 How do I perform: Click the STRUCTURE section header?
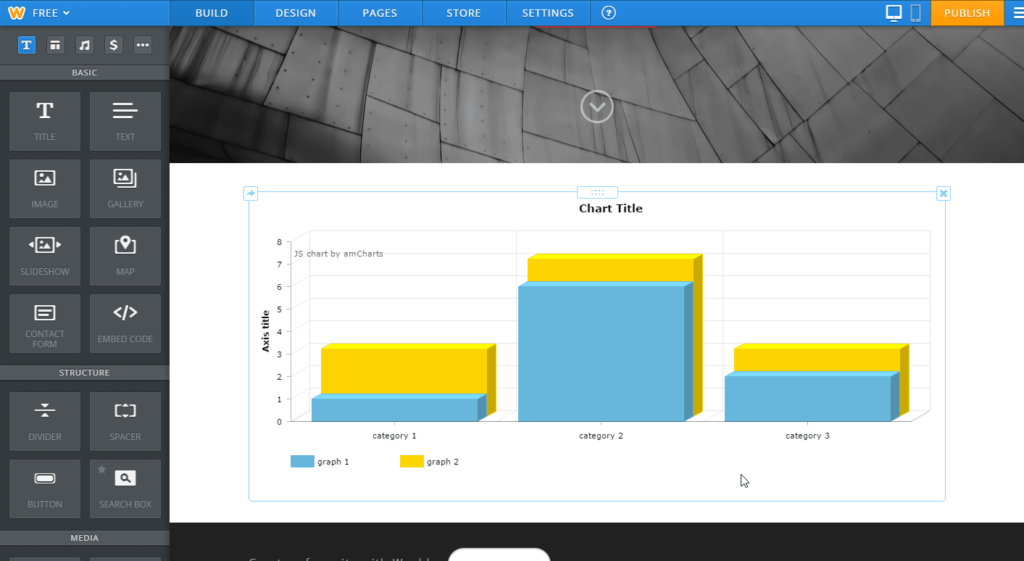click(84, 372)
